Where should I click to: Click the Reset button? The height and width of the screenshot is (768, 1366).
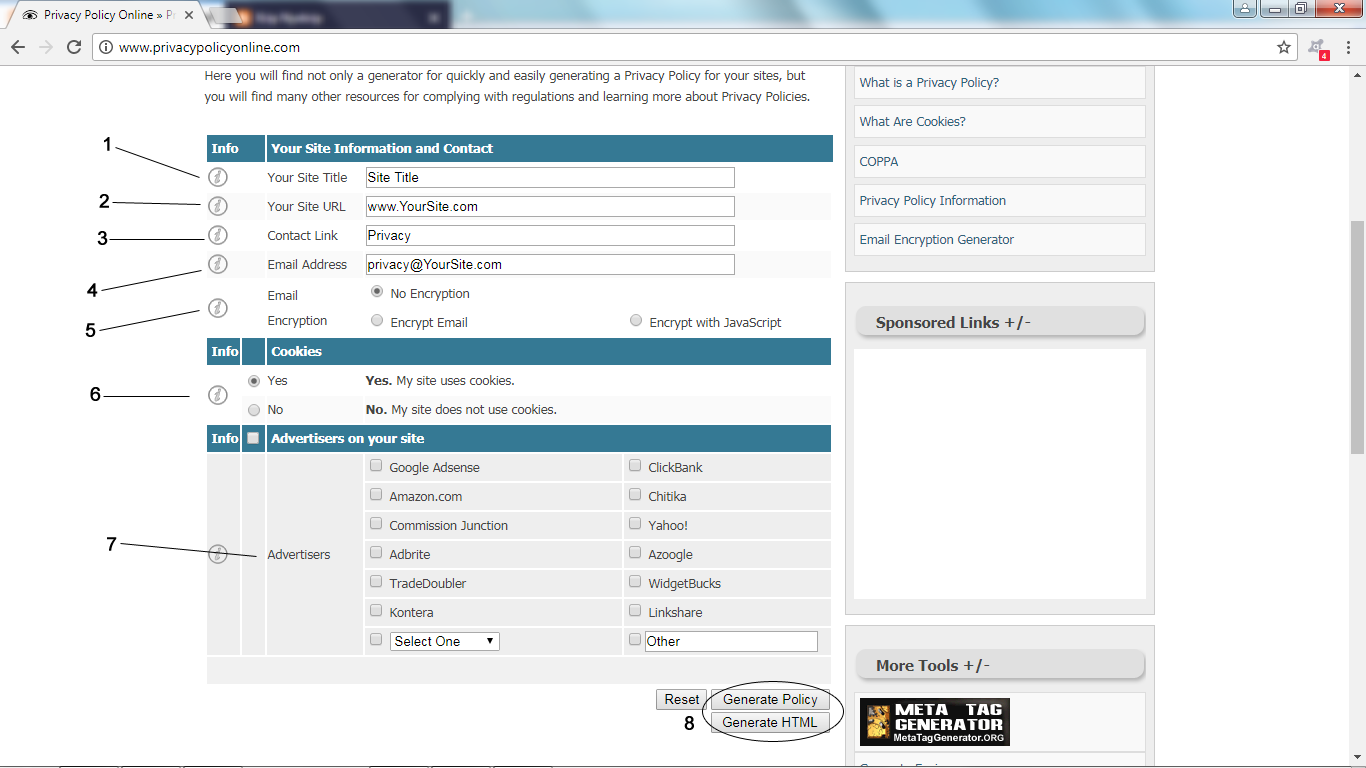coord(682,700)
